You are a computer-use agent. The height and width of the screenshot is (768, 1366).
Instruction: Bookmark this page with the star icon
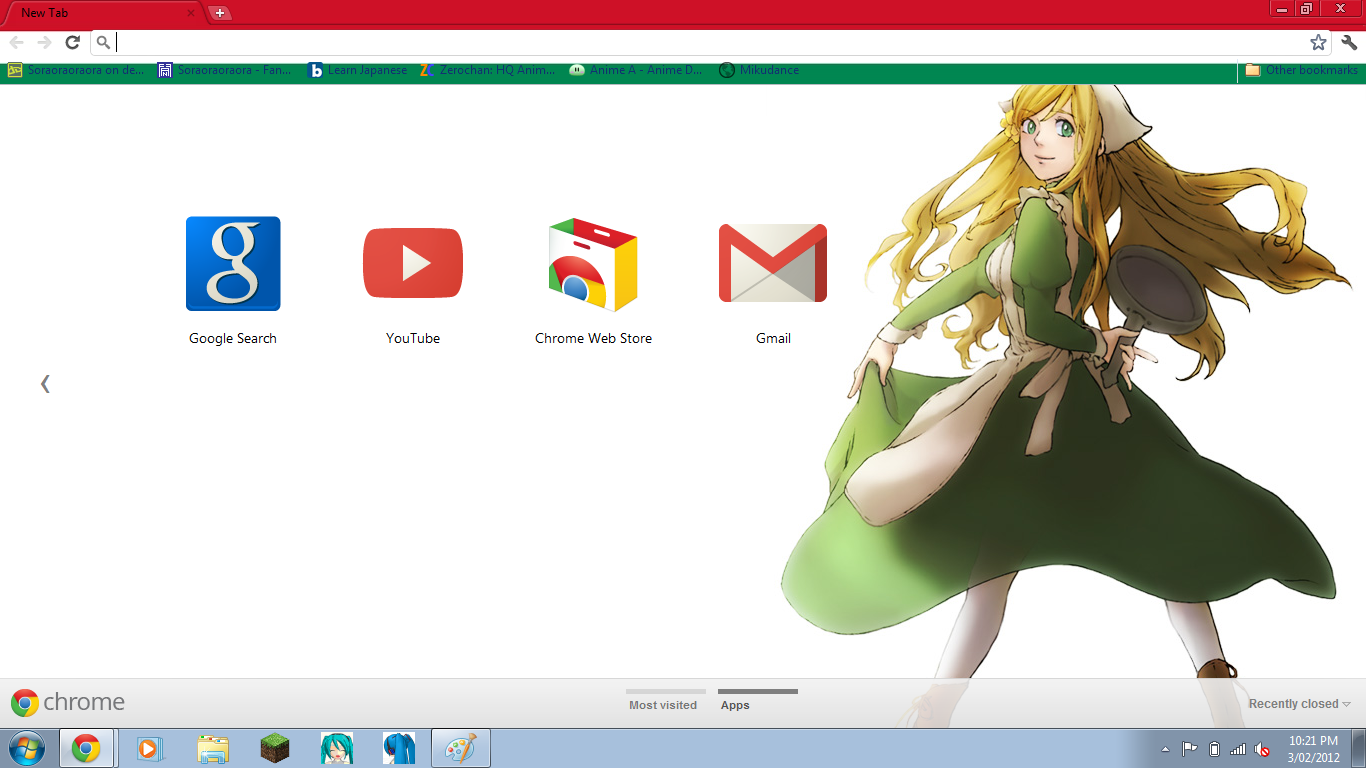click(x=1318, y=42)
